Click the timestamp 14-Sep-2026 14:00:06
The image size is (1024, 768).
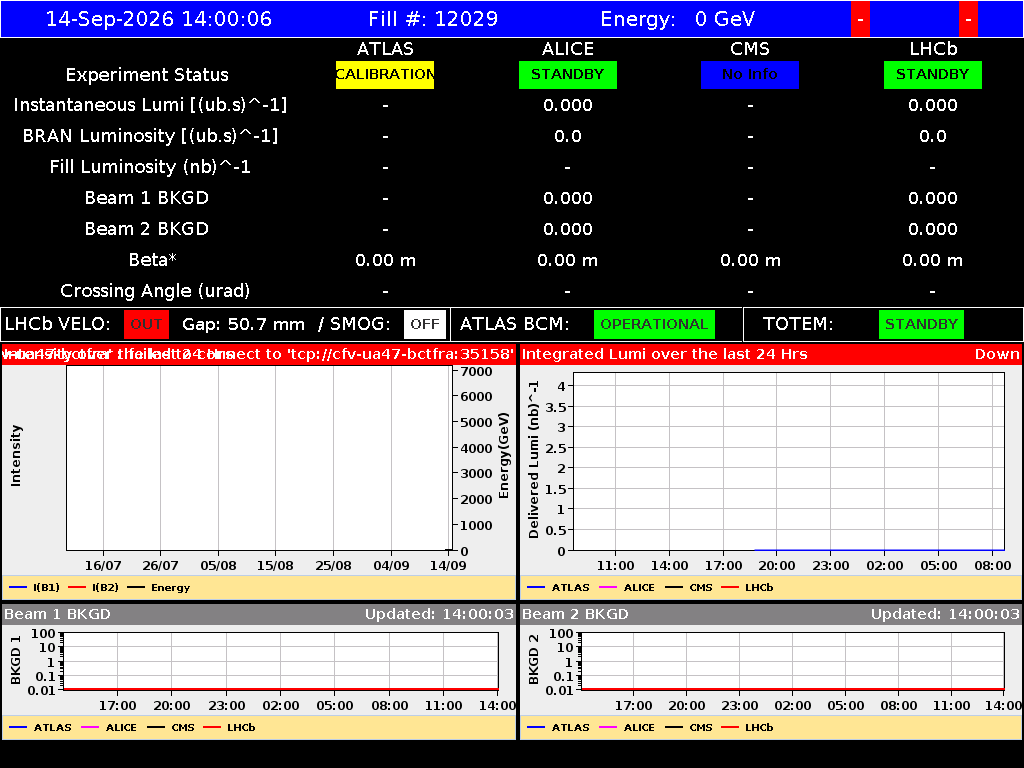click(x=159, y=19)
